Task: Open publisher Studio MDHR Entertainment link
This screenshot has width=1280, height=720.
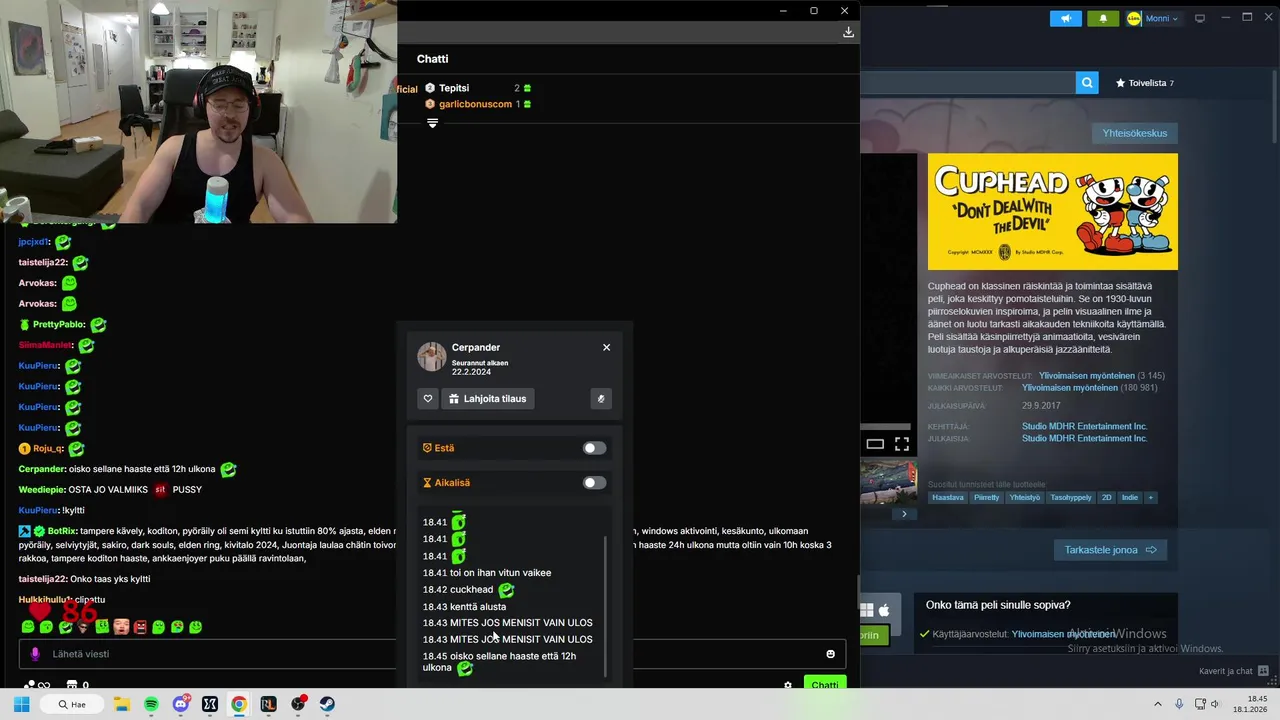Action: (x=1084, y=438)
